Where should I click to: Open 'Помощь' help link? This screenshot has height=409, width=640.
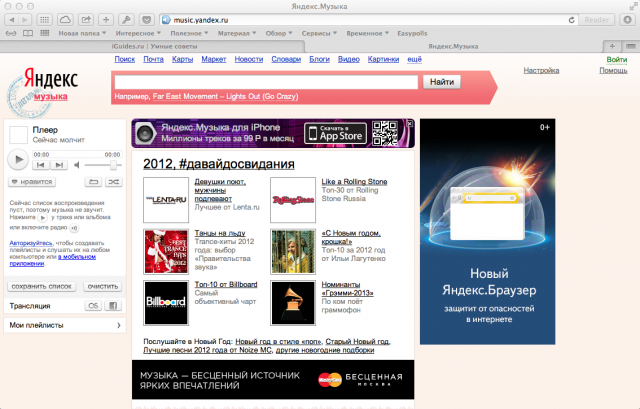click(613, 71)
